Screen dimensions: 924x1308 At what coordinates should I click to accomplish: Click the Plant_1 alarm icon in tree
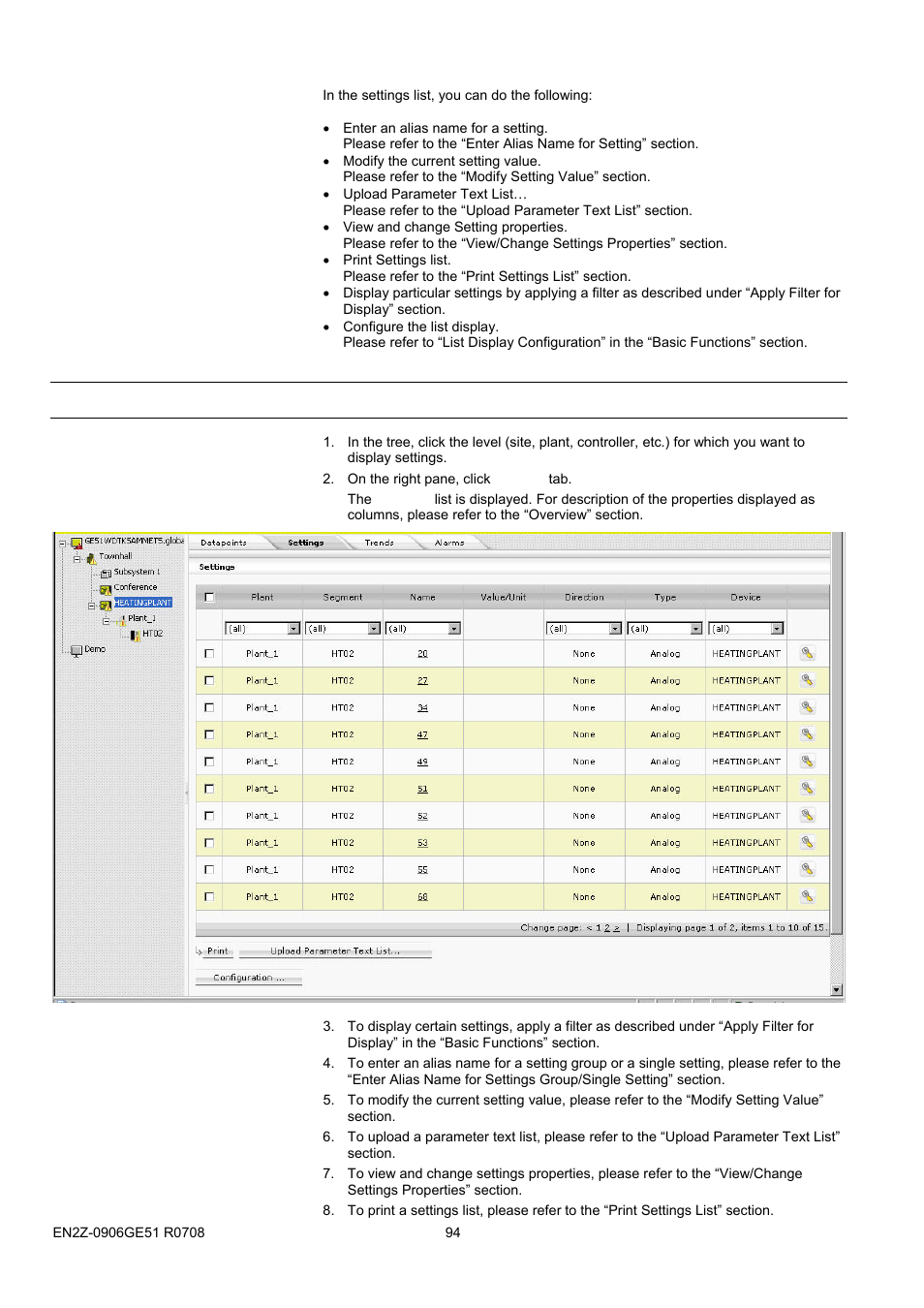(x=122, y=619)
